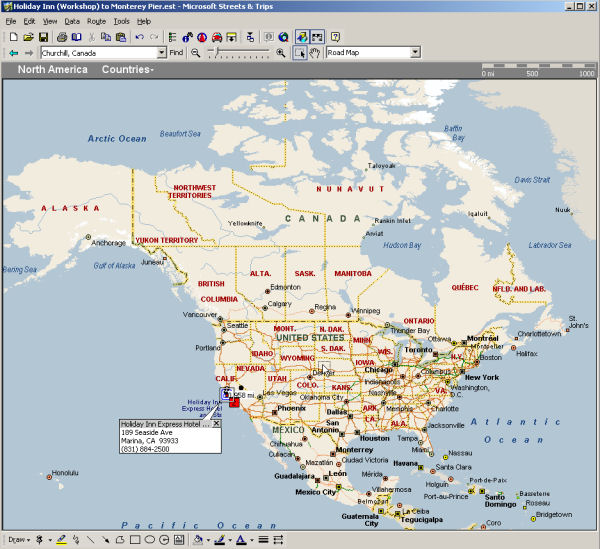600x549 pixels.
Task: Open the Tools menu
Action: 122,21
